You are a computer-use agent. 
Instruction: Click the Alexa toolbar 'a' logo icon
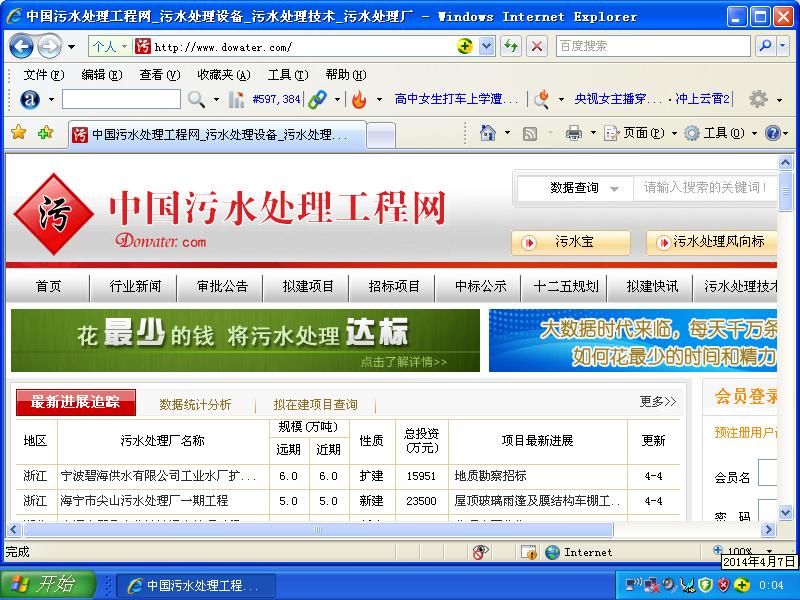pos(30,99)
